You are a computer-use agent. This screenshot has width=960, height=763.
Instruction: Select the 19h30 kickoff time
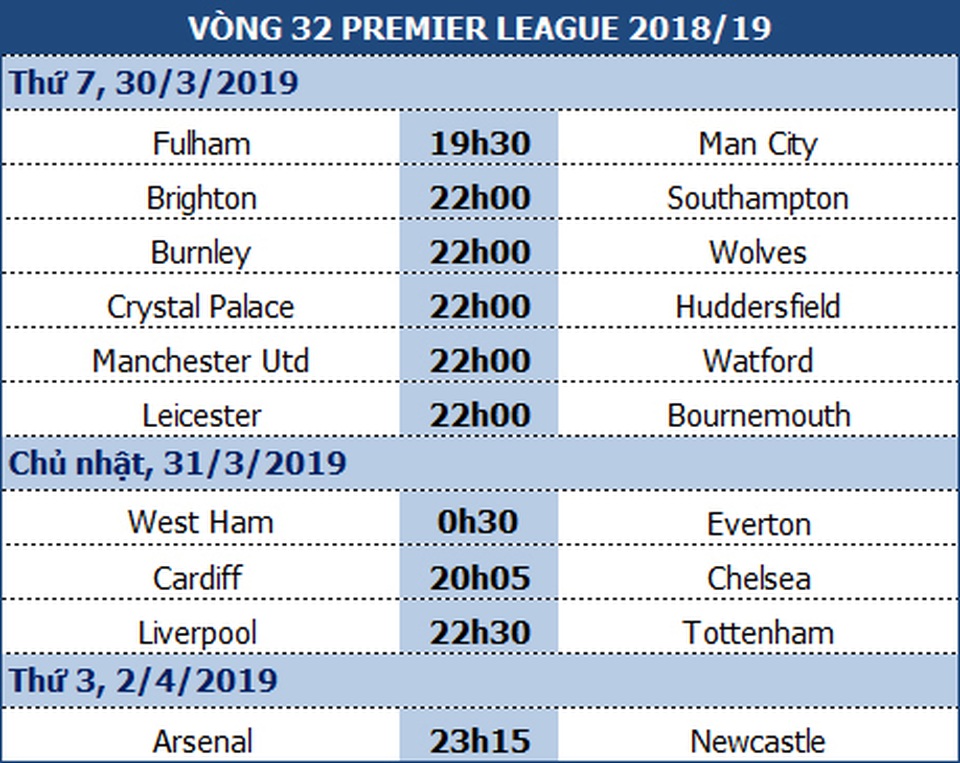pos(479,144)
